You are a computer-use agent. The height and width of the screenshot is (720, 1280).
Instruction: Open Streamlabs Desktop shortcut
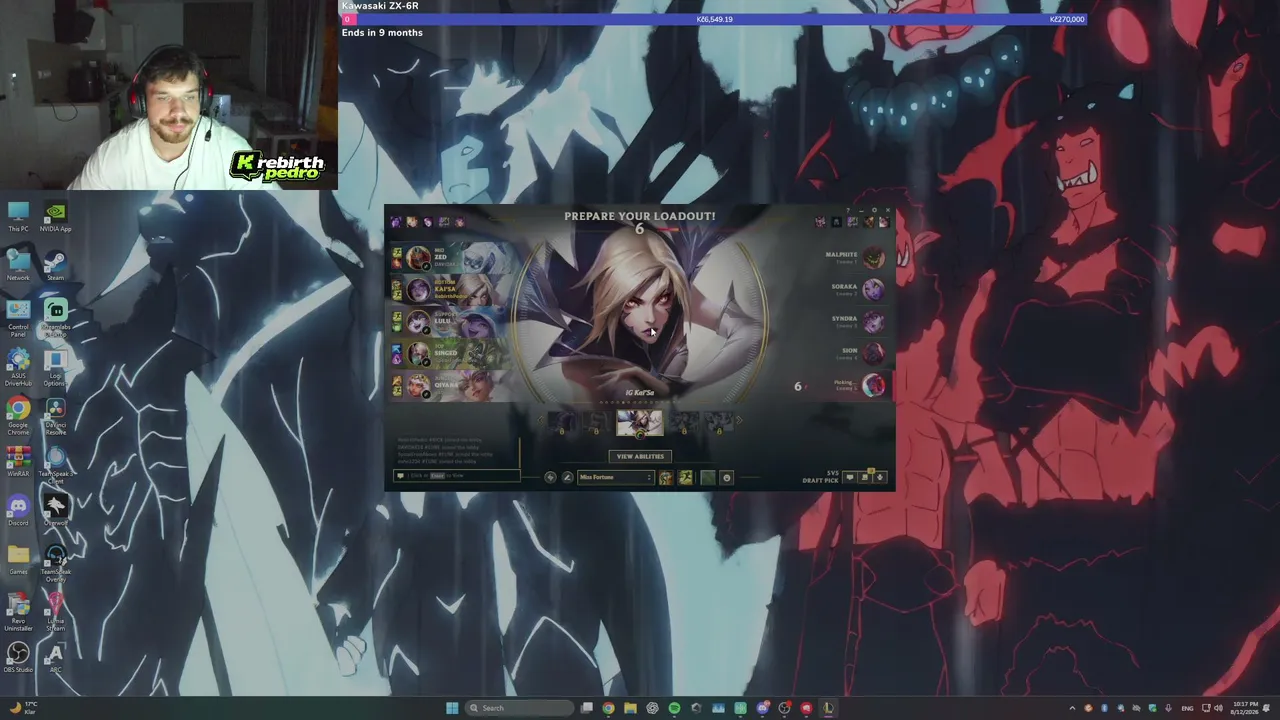coord(56,318)
